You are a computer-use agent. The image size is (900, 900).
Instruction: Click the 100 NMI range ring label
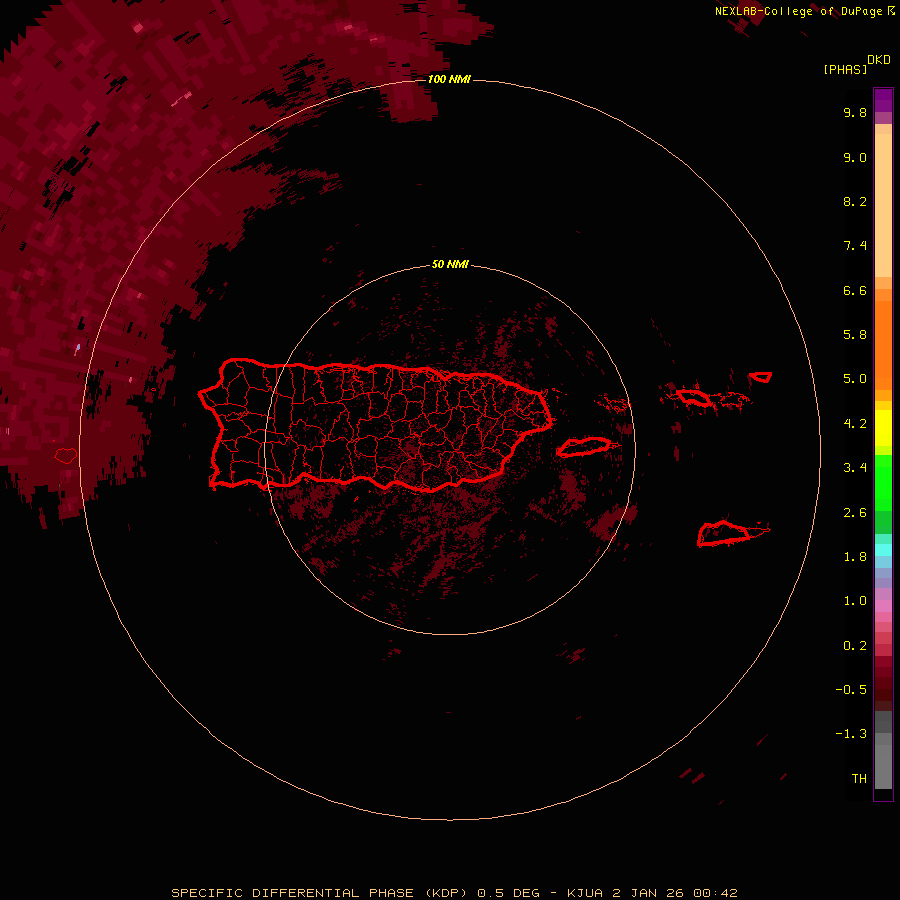pos(449,79)
